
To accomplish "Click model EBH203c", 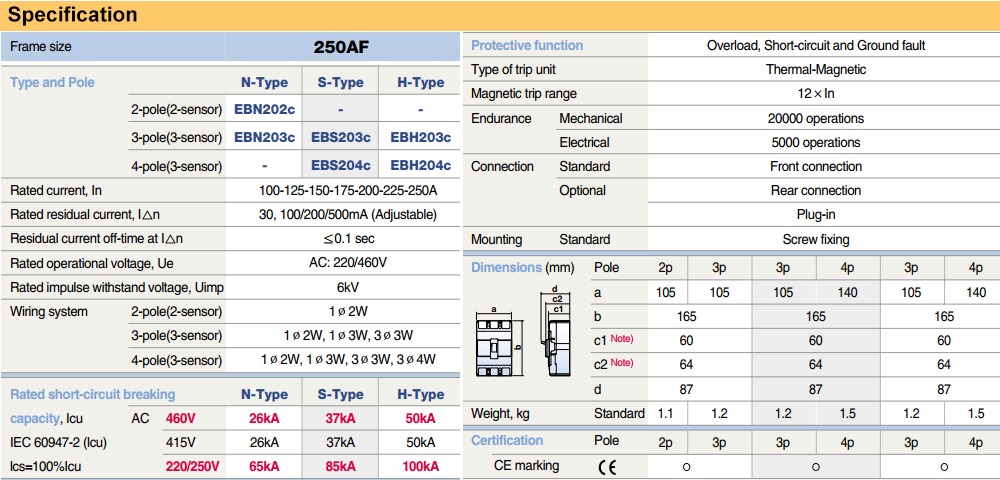I will 420,138.
